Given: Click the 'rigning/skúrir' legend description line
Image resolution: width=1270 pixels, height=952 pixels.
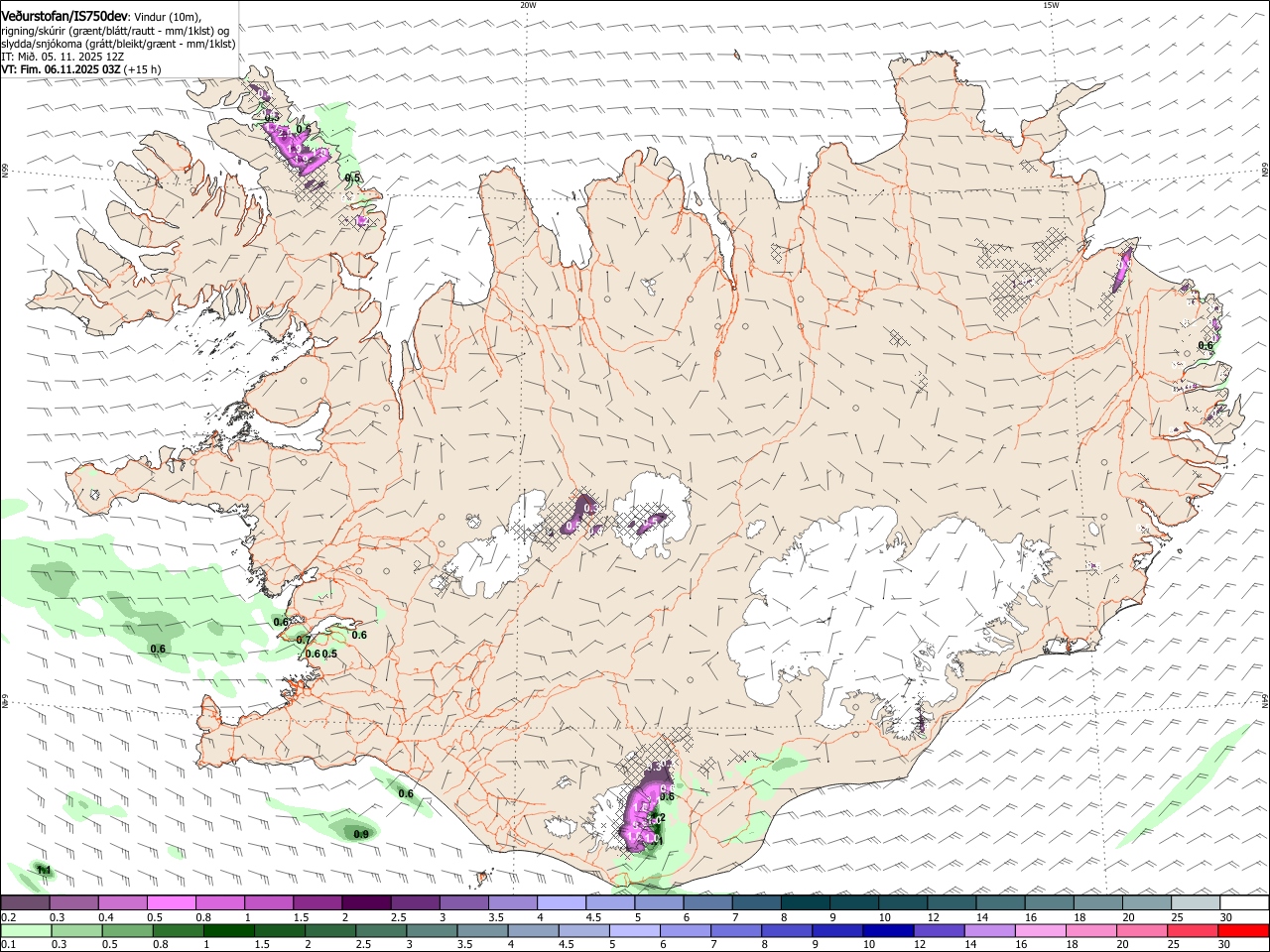Looking at the screenshot, I should point(115,31).
